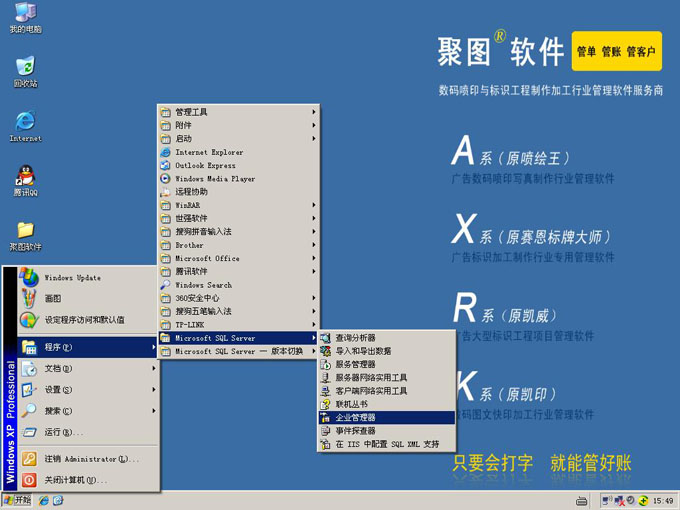Click the Windows Media Player icon
The height and width of the screenshot is (510, 680).
click(x=165, y=178)
